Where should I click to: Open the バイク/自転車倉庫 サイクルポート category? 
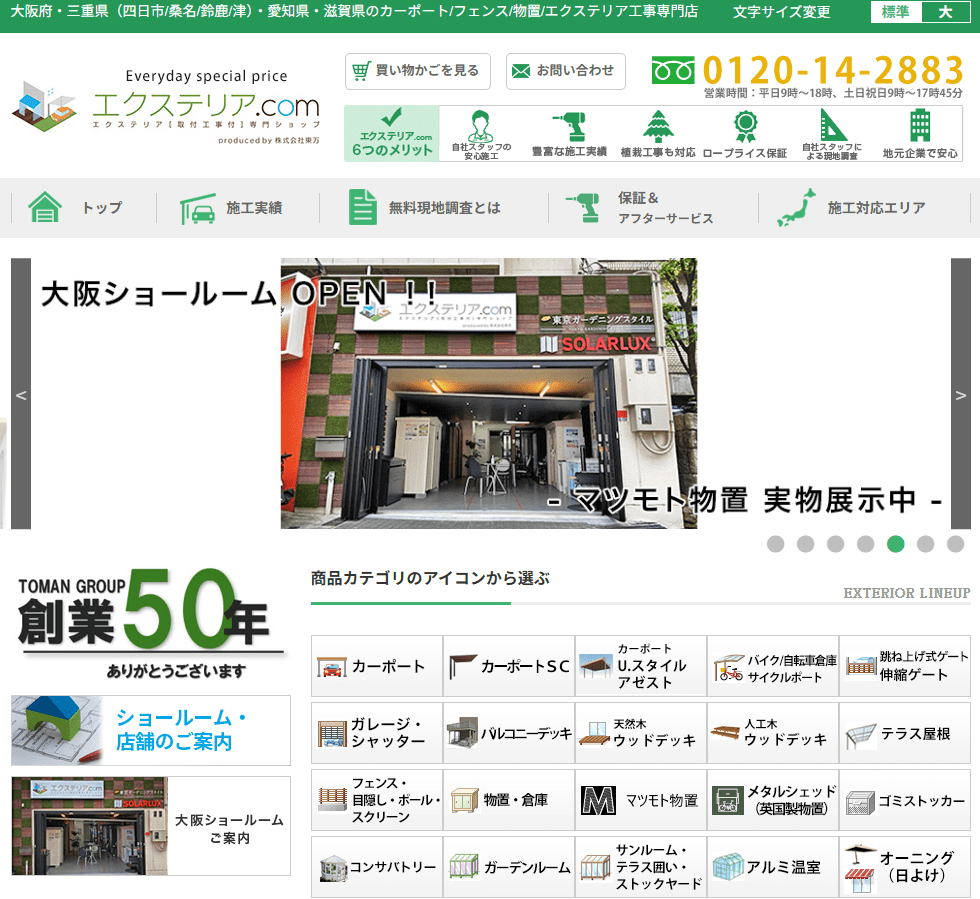[772, 666]
